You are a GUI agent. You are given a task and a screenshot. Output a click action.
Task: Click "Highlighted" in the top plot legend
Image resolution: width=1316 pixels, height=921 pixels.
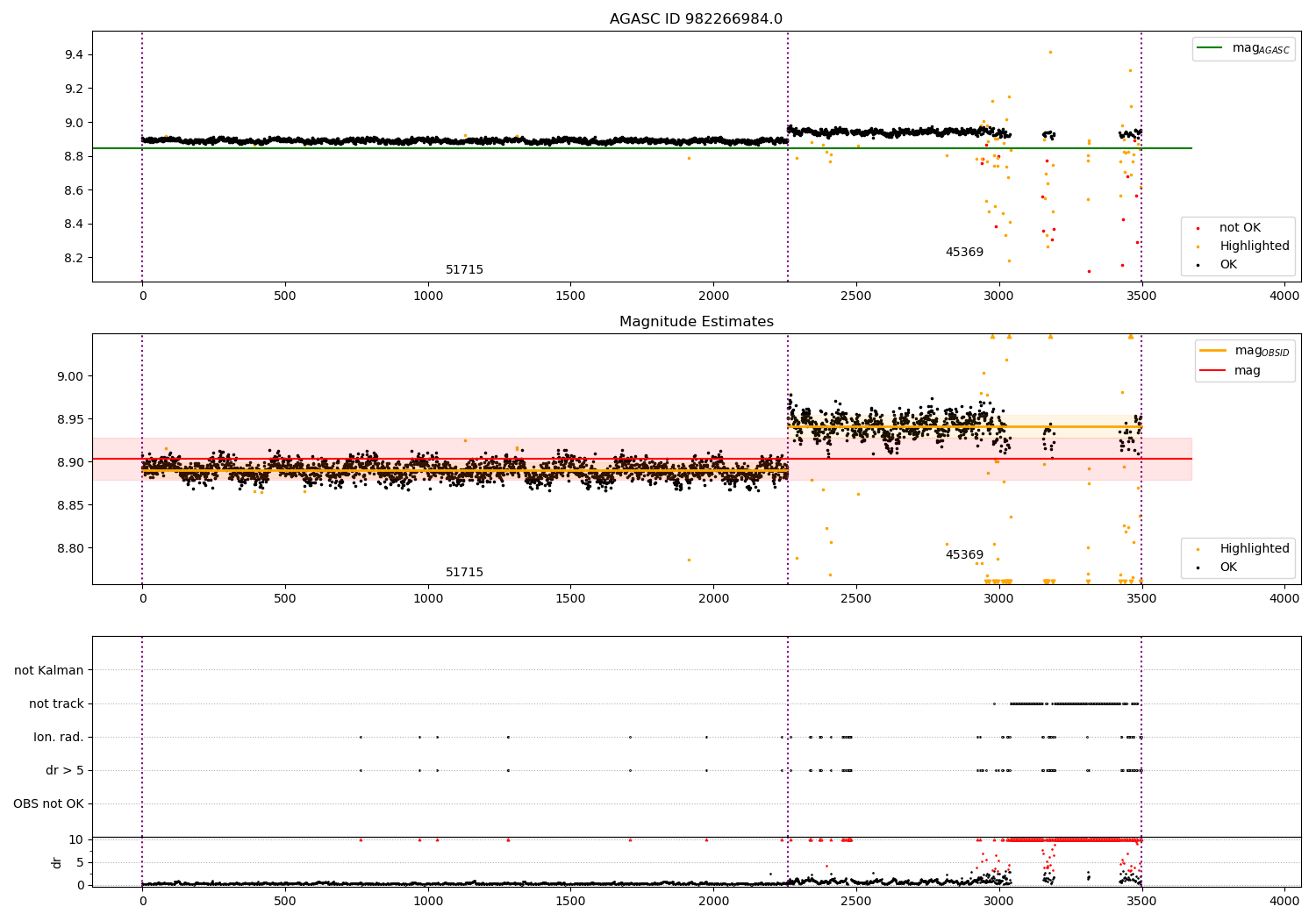[1255, 246]
